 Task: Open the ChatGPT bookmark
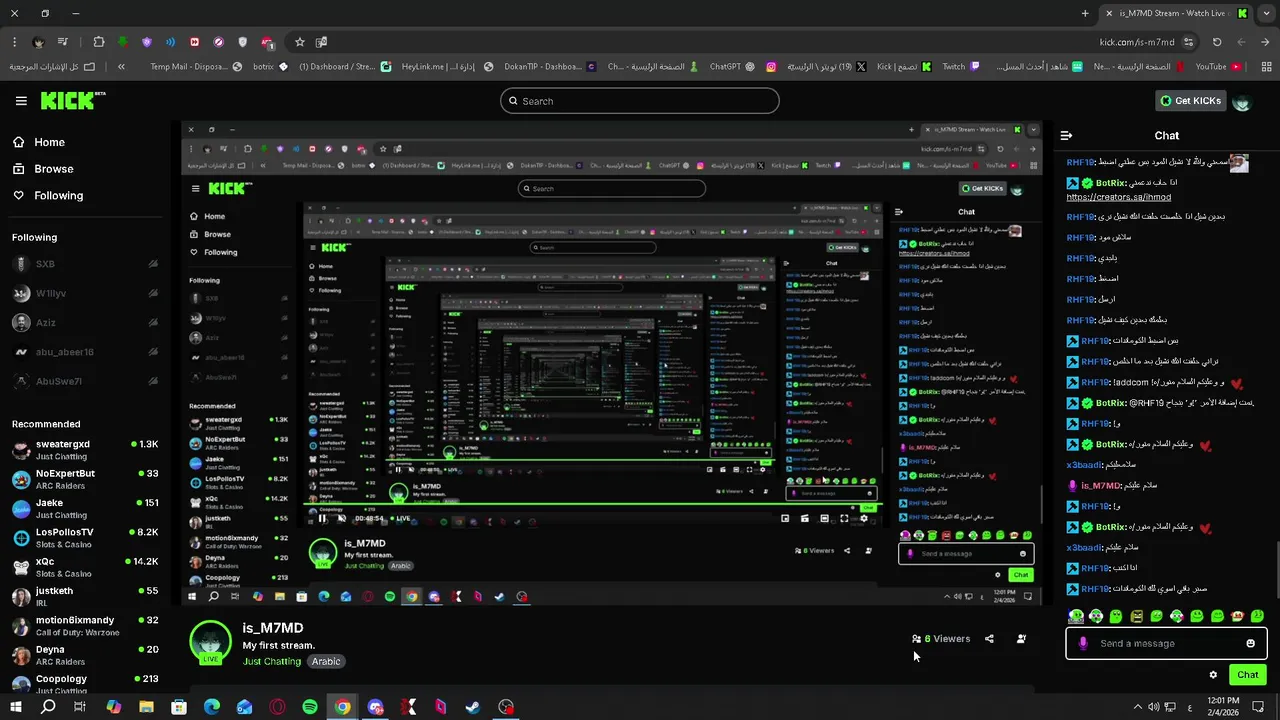pyautogui.click(x=732, y=67)
